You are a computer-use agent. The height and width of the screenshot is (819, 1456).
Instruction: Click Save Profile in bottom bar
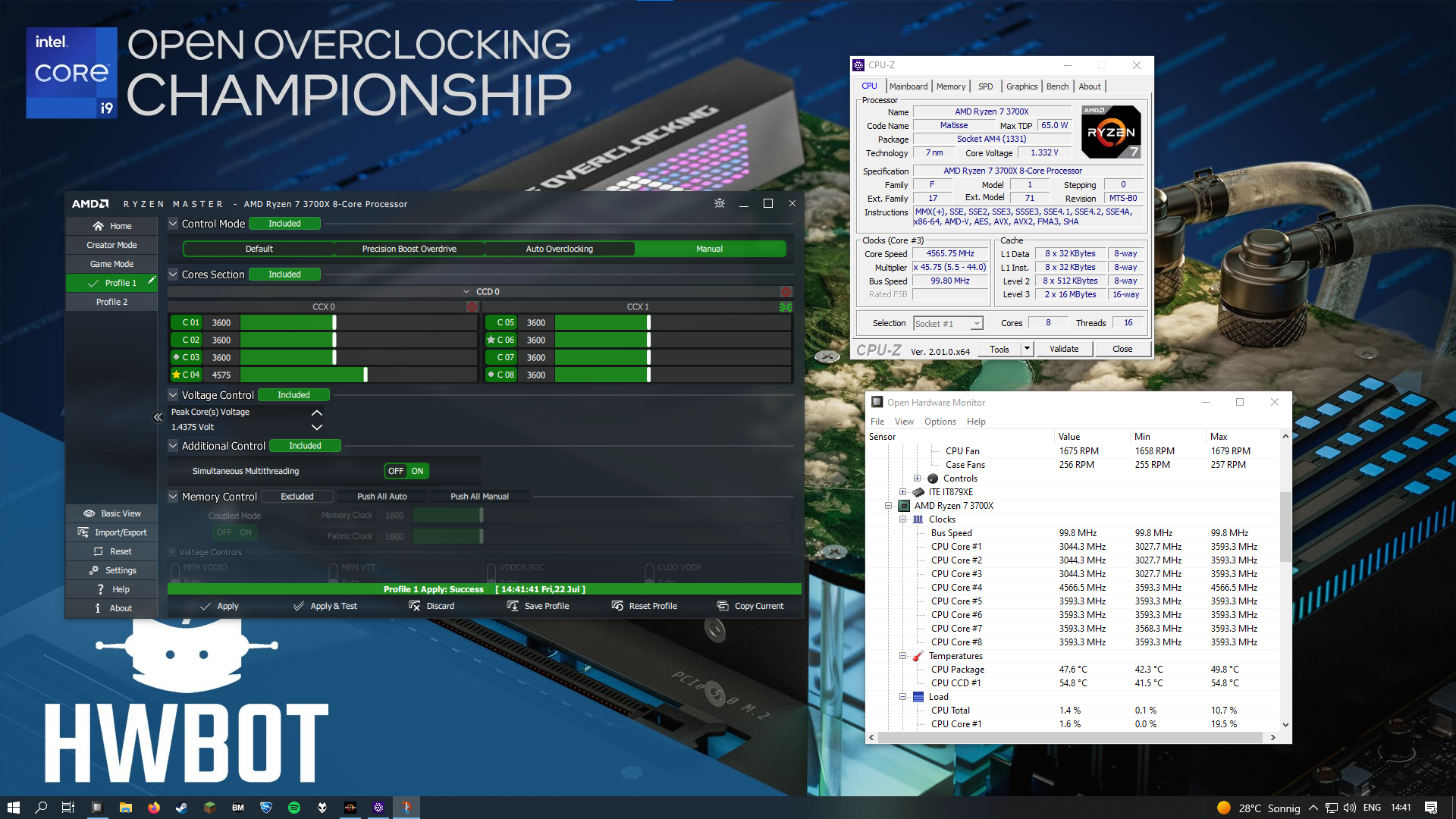tap(538, 606)
